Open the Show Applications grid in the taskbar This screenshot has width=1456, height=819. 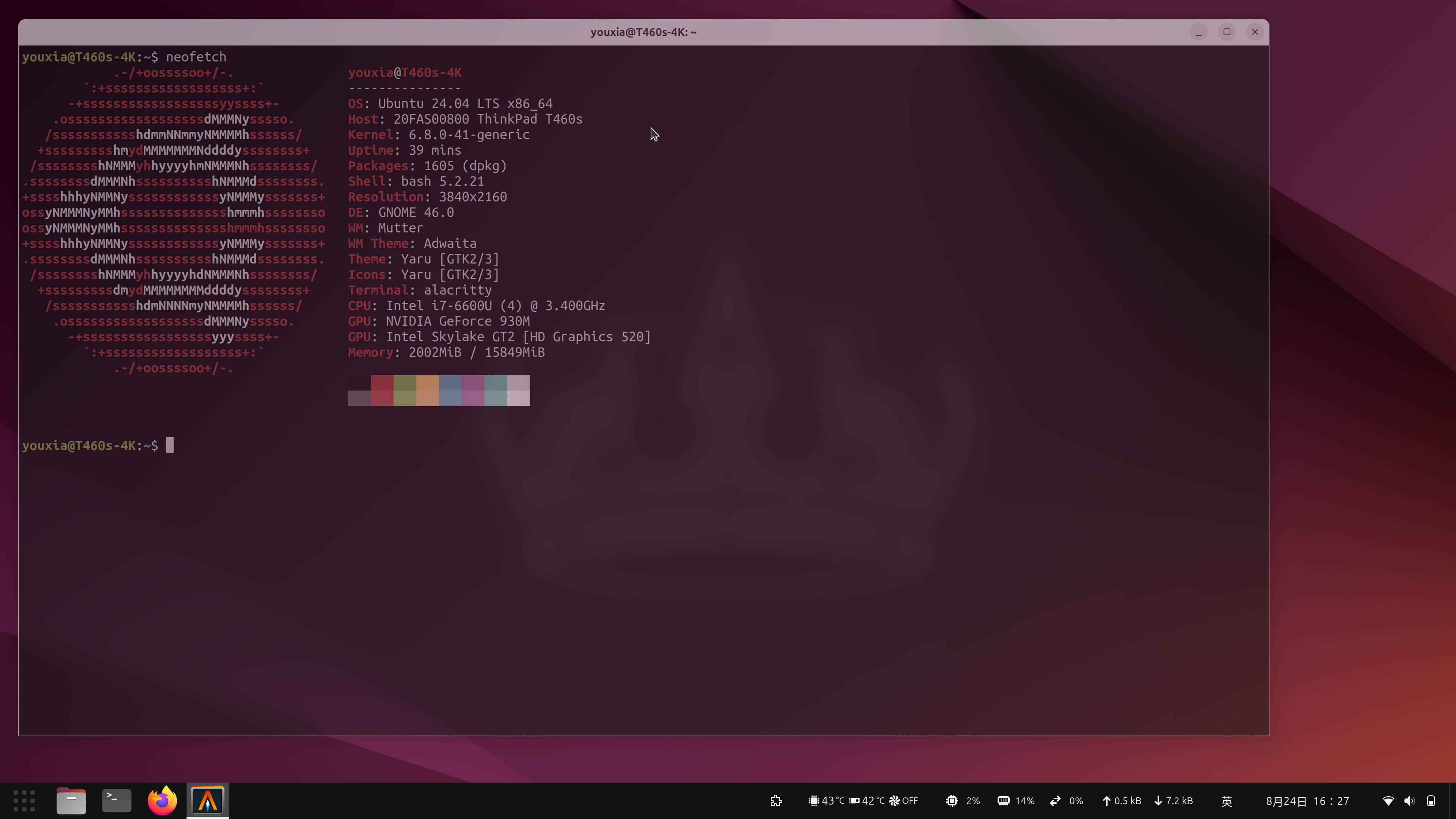pos(24,800)
